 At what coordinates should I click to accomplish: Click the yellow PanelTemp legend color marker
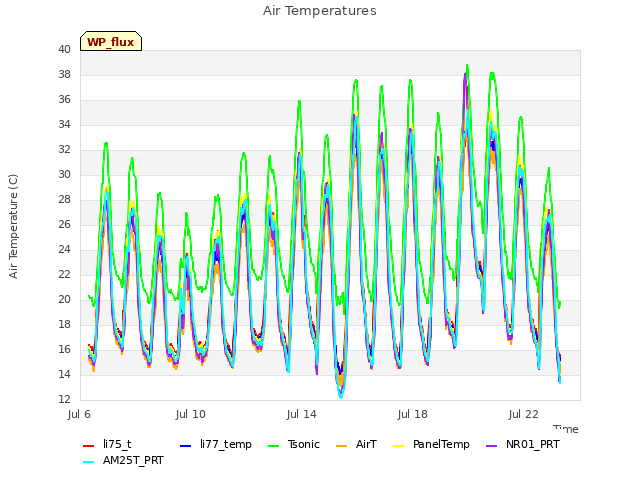[x=398, y=446]
